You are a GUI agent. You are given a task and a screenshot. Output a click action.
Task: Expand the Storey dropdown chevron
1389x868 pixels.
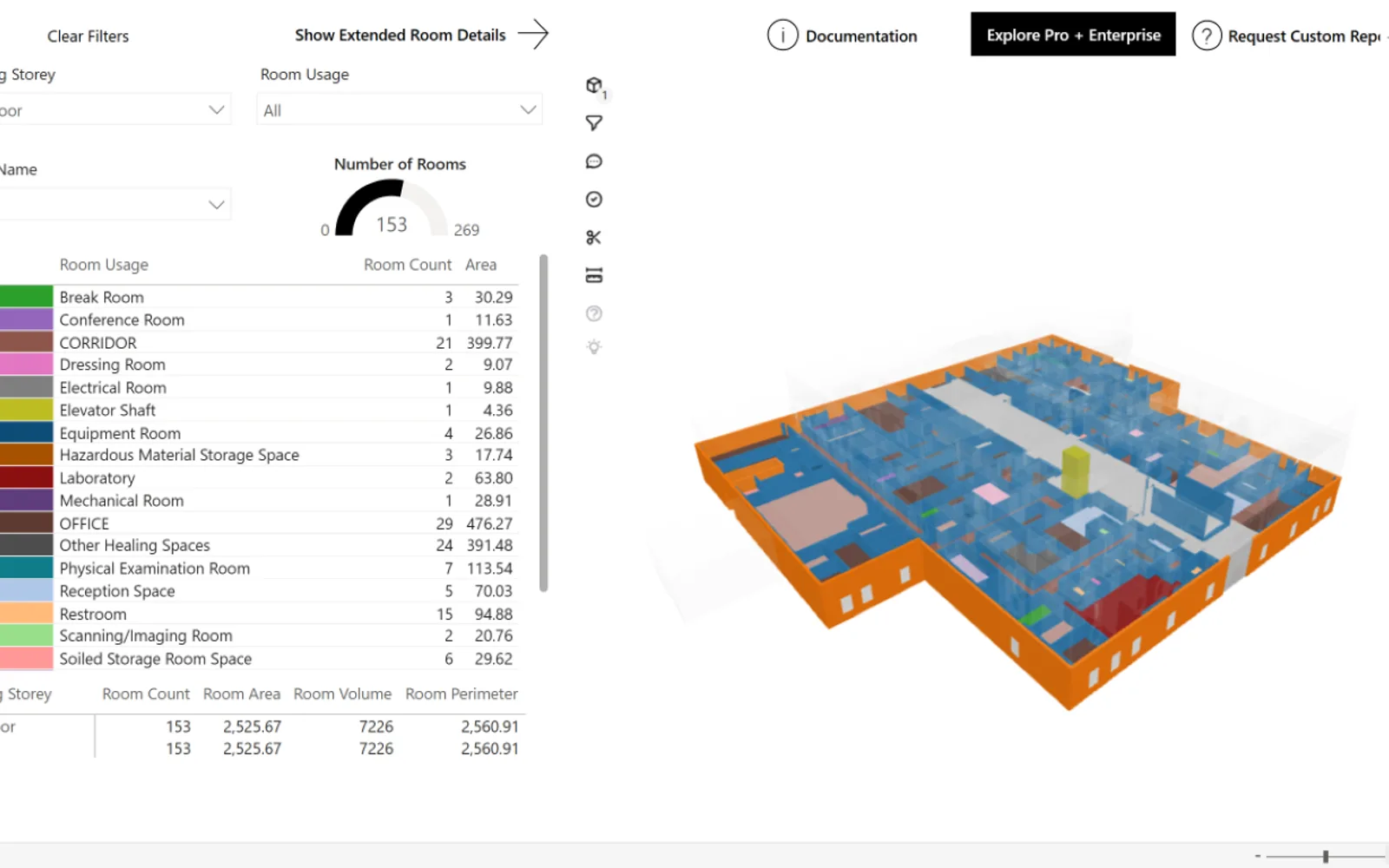216,110
